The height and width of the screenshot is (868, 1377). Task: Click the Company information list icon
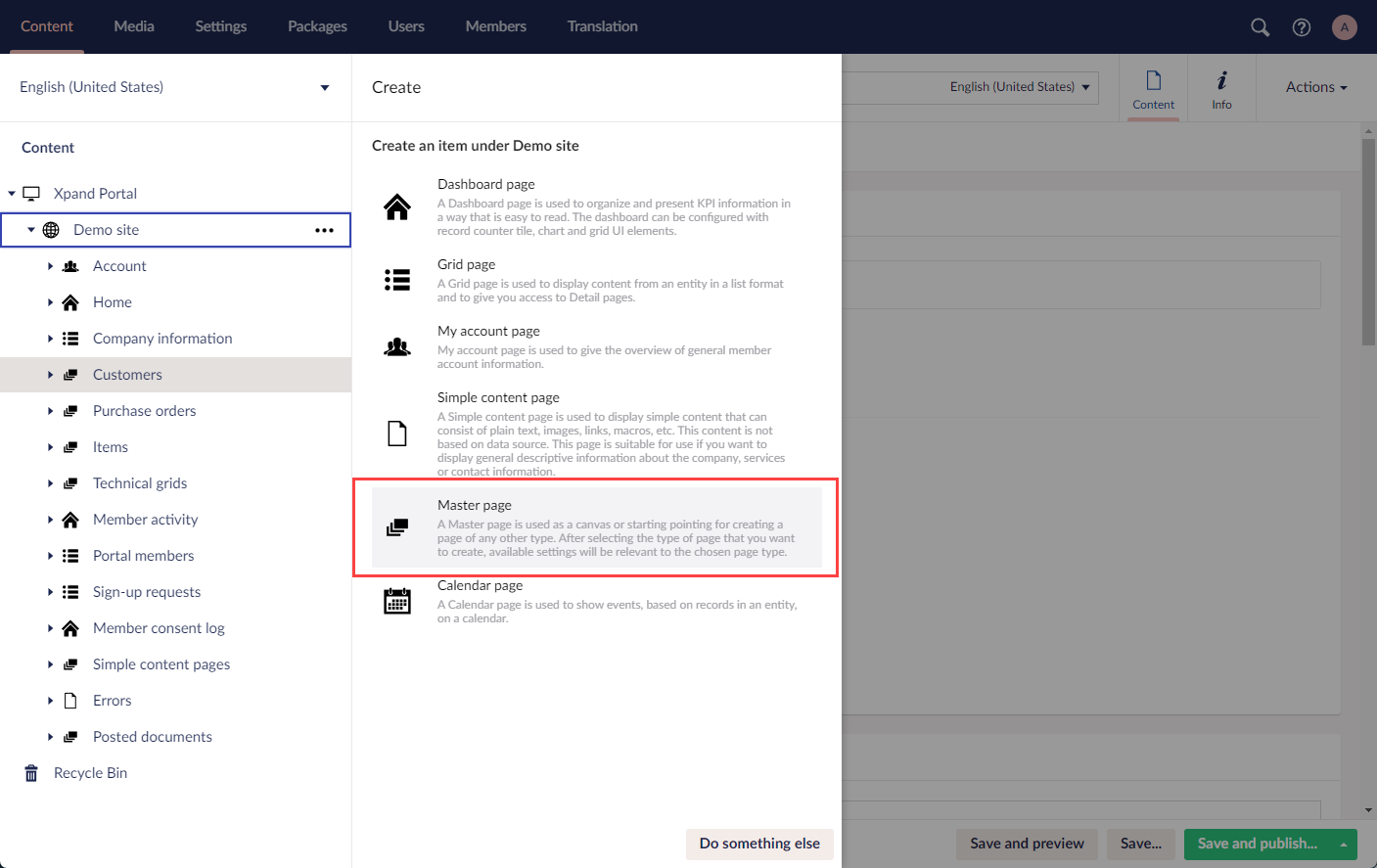tap(70, 339)
